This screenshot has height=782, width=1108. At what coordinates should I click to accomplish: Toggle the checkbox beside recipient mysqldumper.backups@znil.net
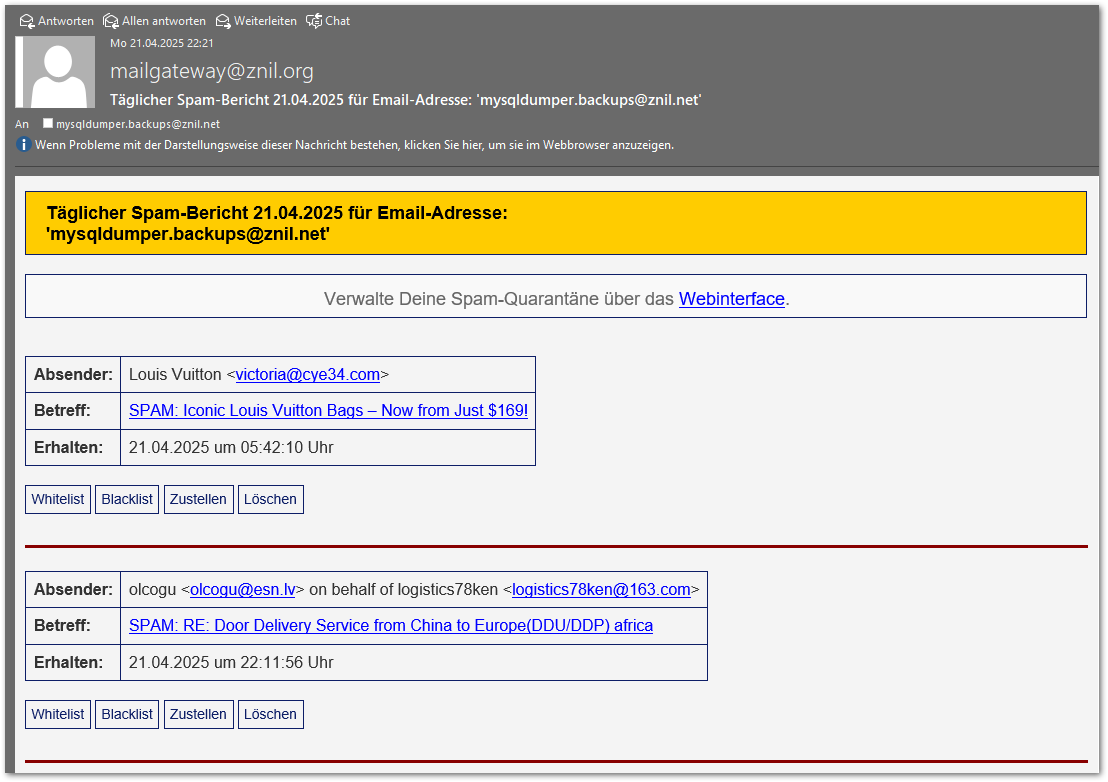coord(48,124)
